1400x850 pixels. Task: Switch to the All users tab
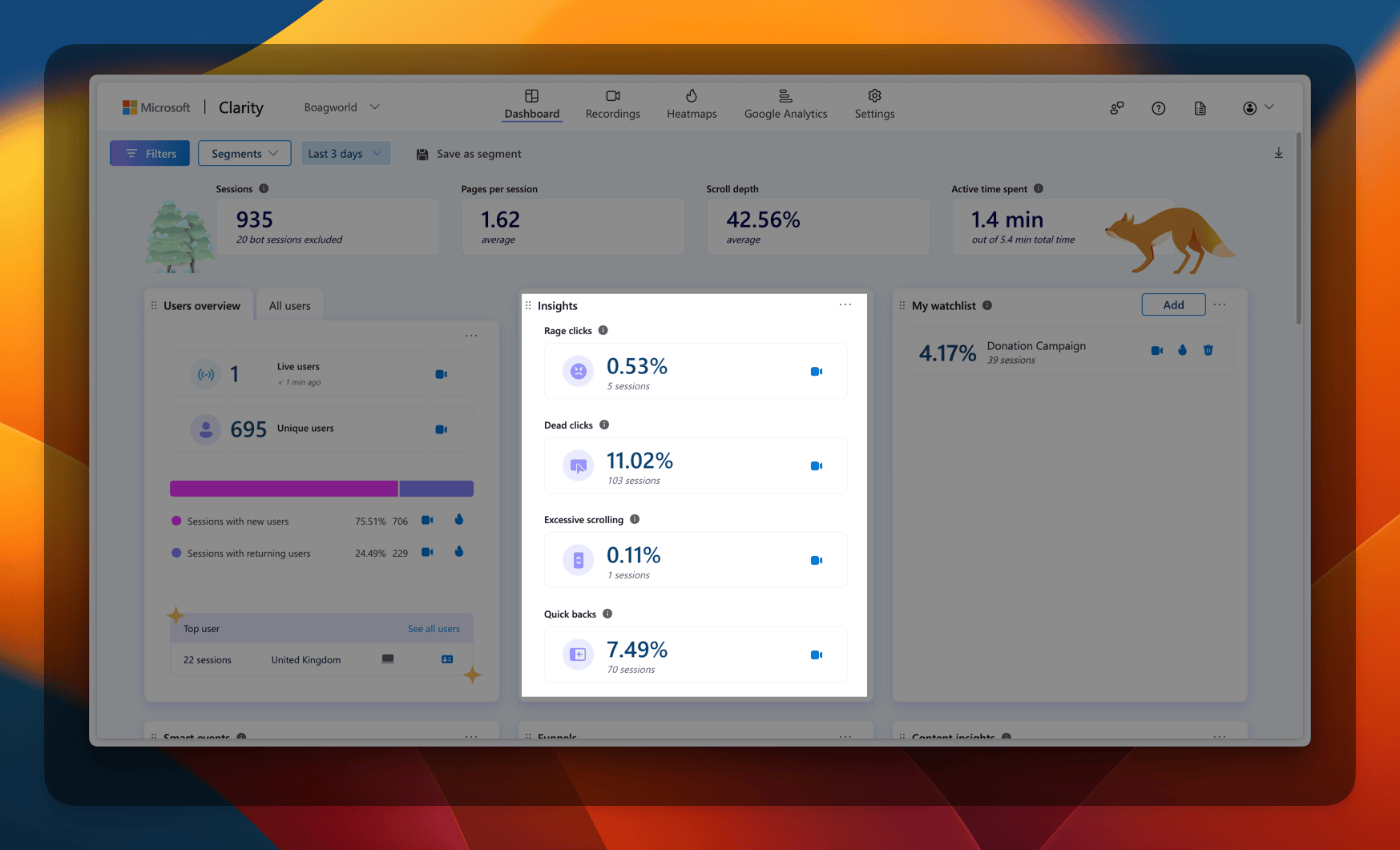(x=289, y=305)
